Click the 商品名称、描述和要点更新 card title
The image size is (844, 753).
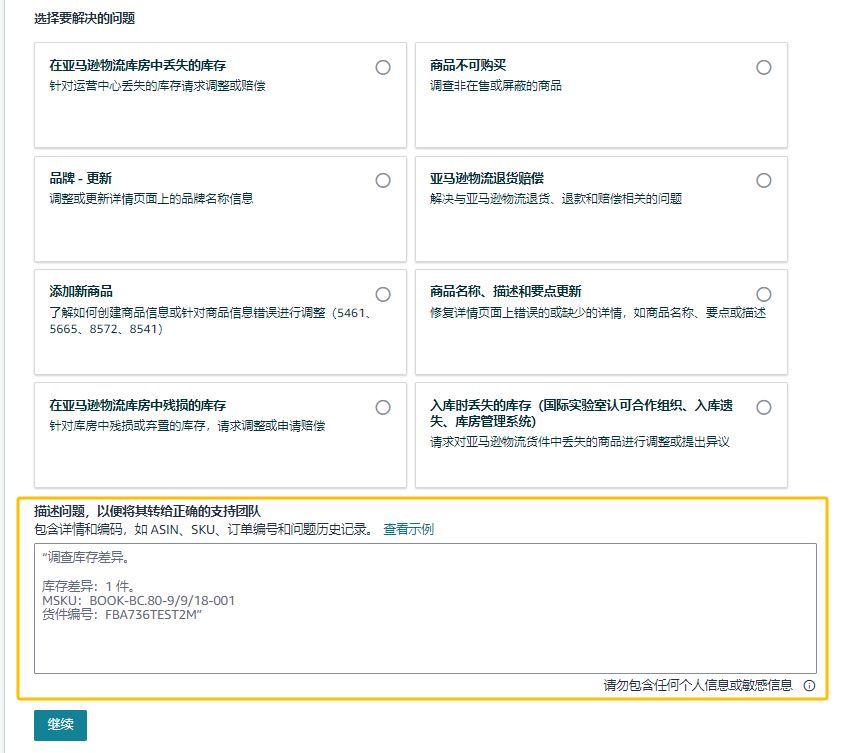[x=505, y=292]
